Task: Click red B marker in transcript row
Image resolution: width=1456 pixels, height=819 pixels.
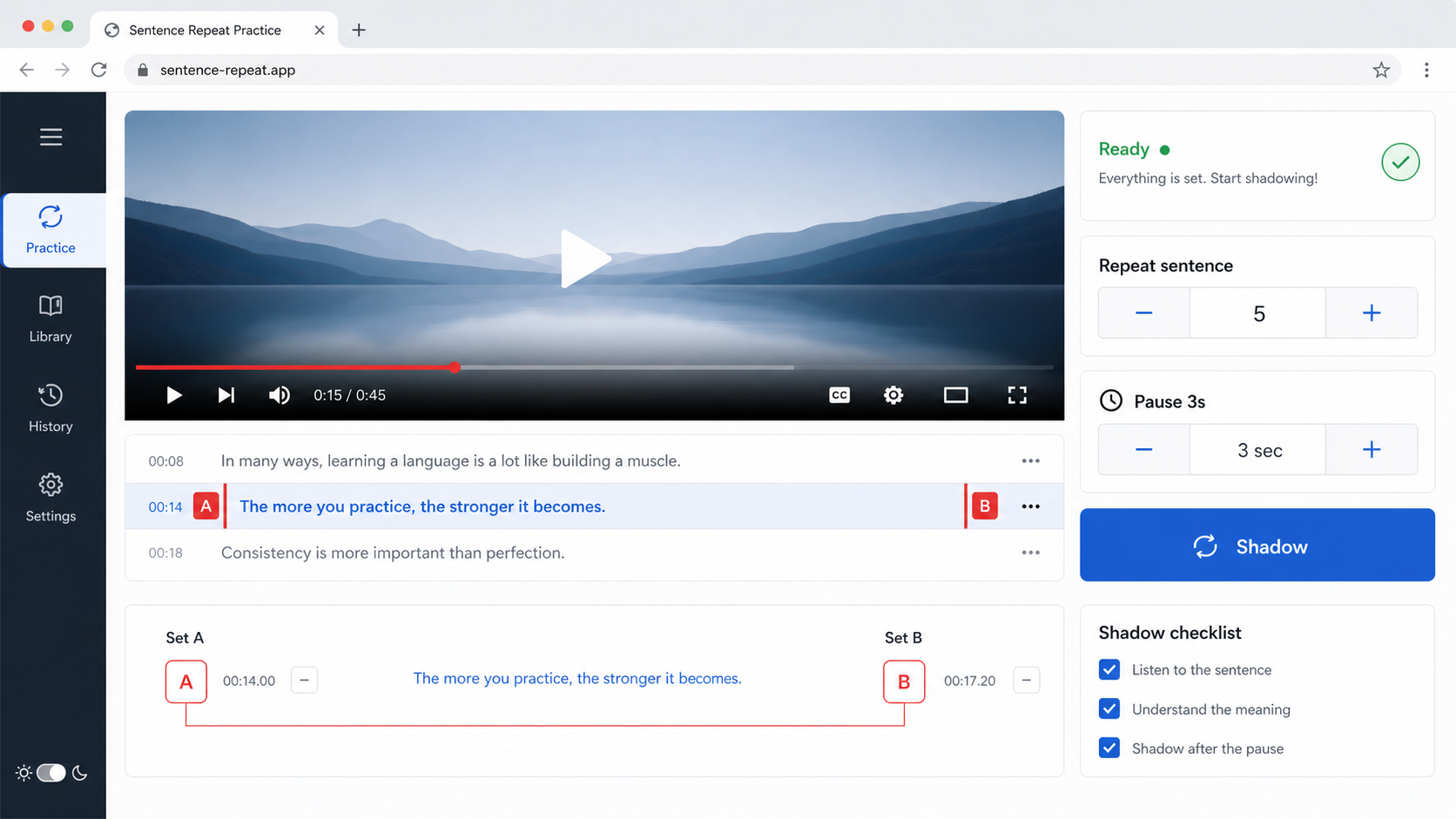Action: click(x=985, y=507)
